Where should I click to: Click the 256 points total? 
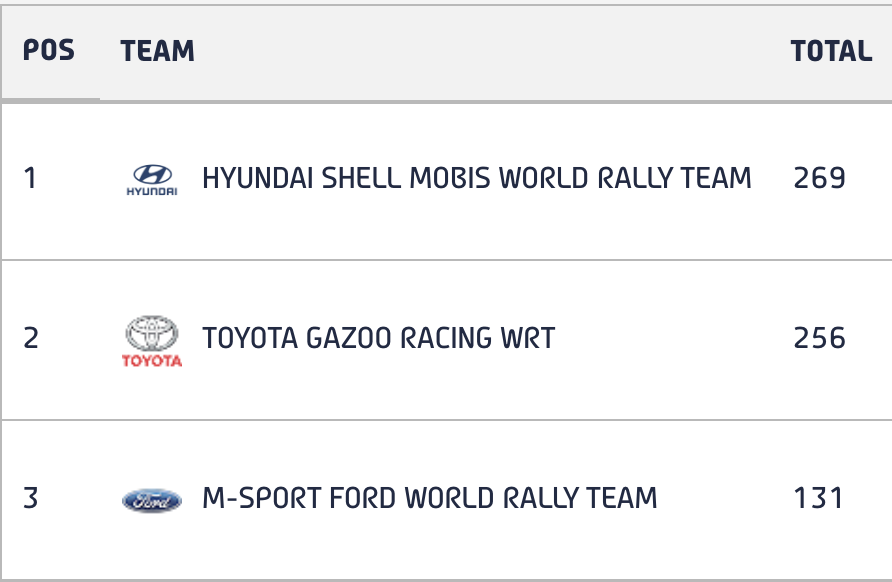tap(819, 338)
